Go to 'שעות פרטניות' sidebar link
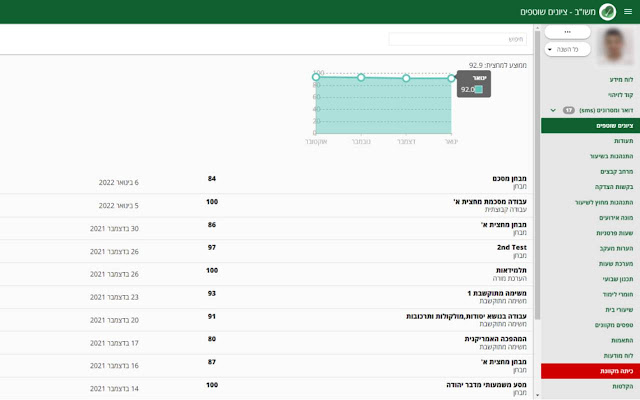This screenshot has height=400, width=640. [x=614, y=233]
